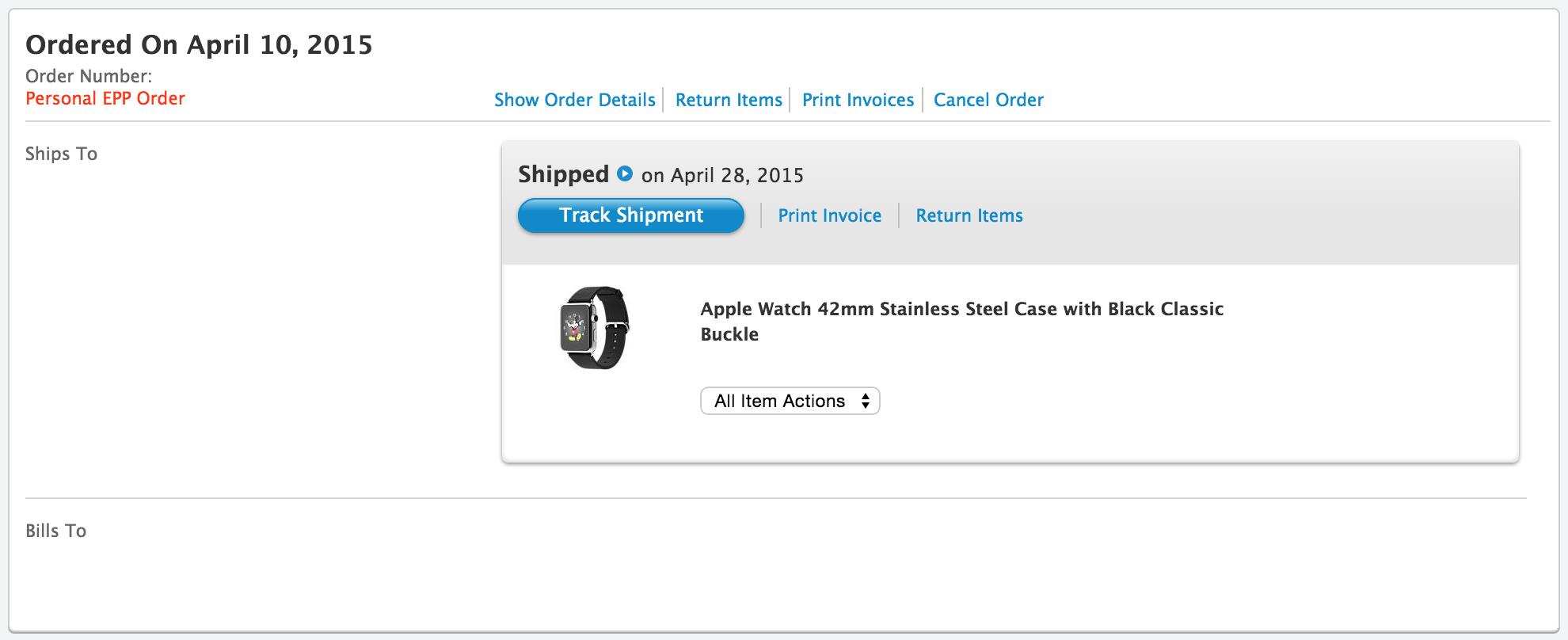Click Return Items inside the shipment box
1568x640 pixels.
pyautogui.click(x=969, y=215)
